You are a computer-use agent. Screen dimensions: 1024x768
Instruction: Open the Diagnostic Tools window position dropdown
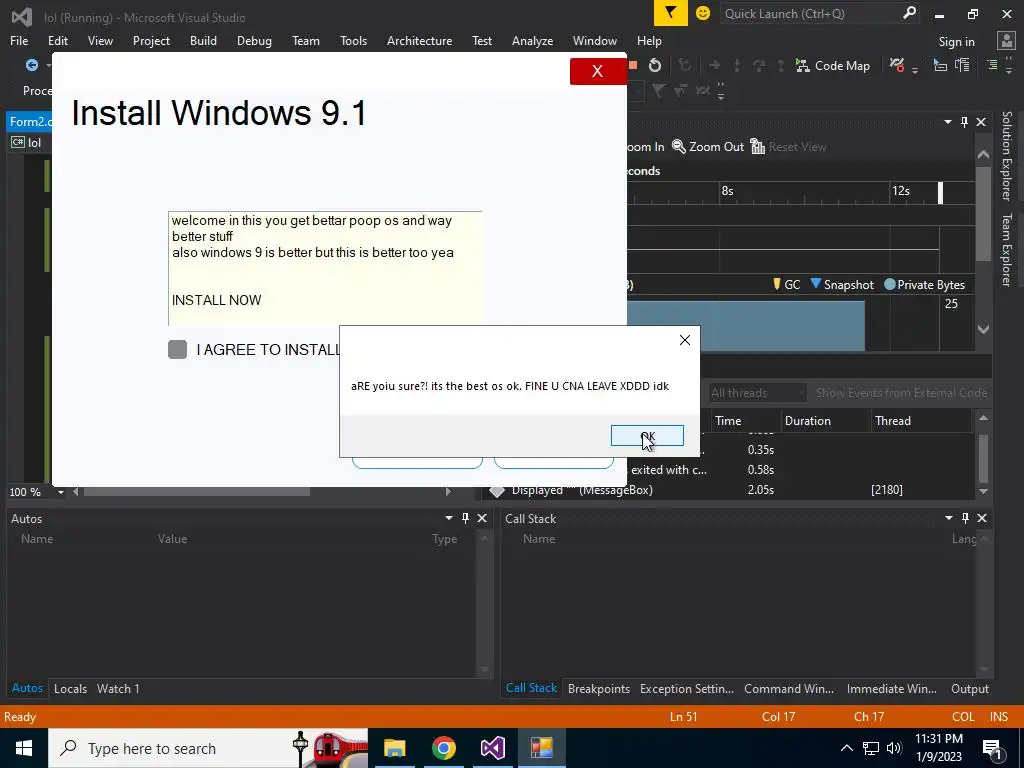(948, 122)
